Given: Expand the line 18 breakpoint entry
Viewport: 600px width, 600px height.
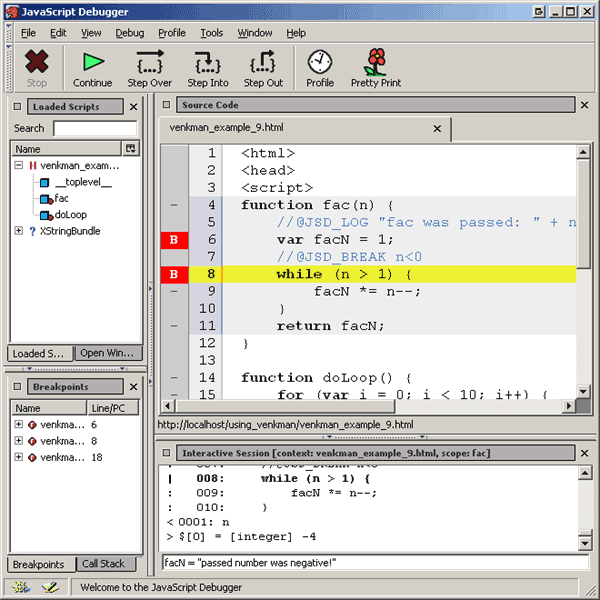Looking at the screenshot, I should click(18, 457).
